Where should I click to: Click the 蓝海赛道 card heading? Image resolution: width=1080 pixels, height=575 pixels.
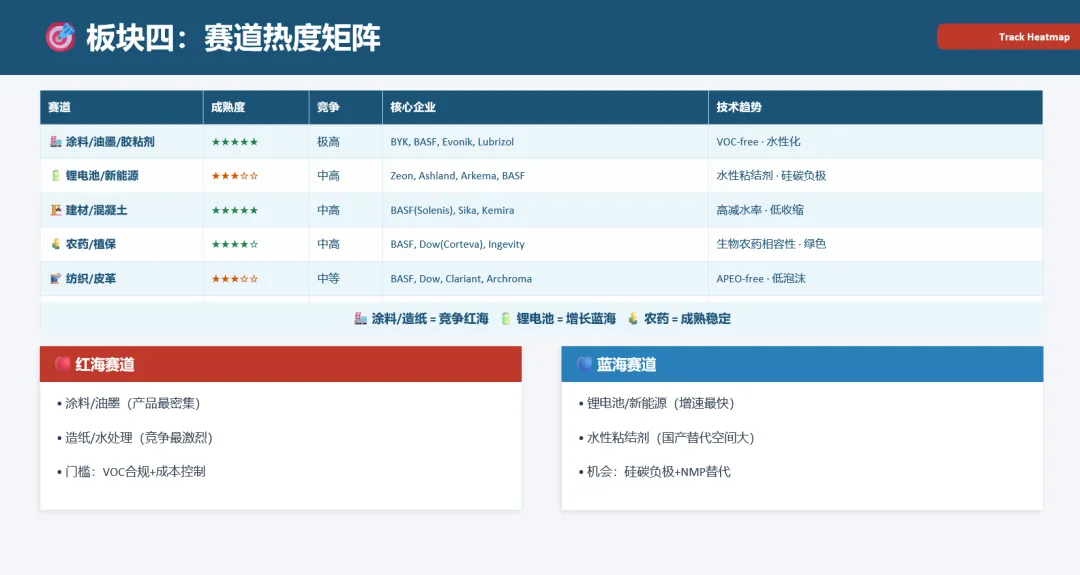[626, 364]
